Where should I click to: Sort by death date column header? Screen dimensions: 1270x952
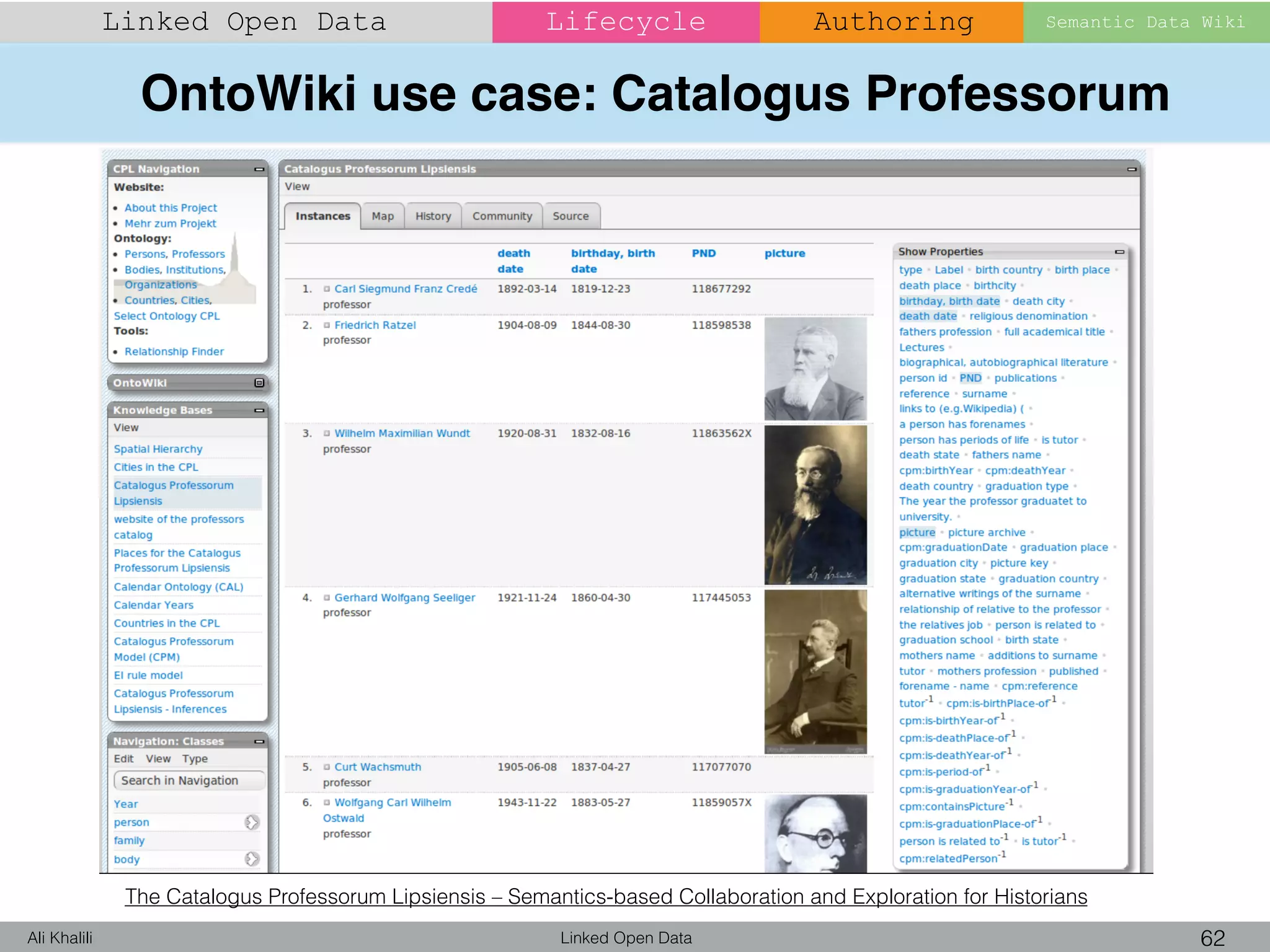pyautogui.click(x=513, y=261)
